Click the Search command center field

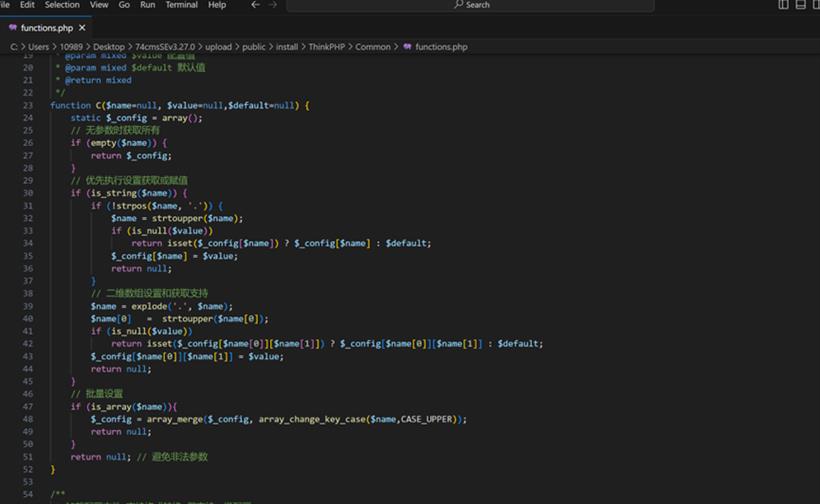470,5
